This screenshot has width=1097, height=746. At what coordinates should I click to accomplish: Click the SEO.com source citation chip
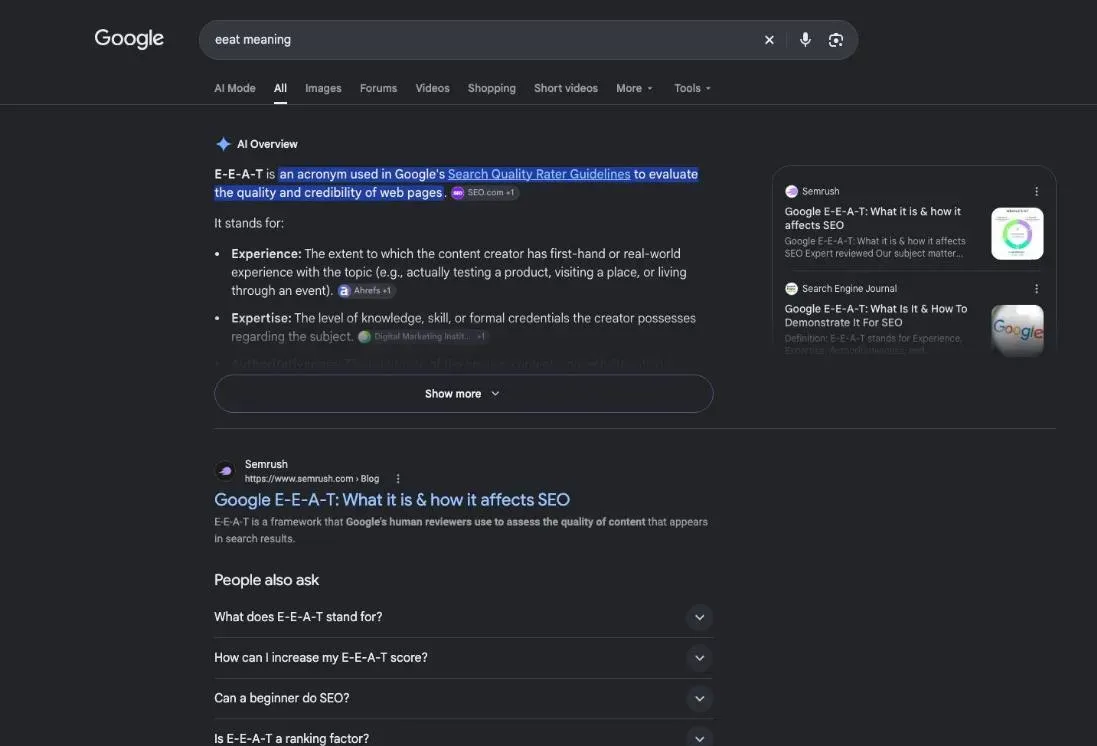click(x=484, y=192)
